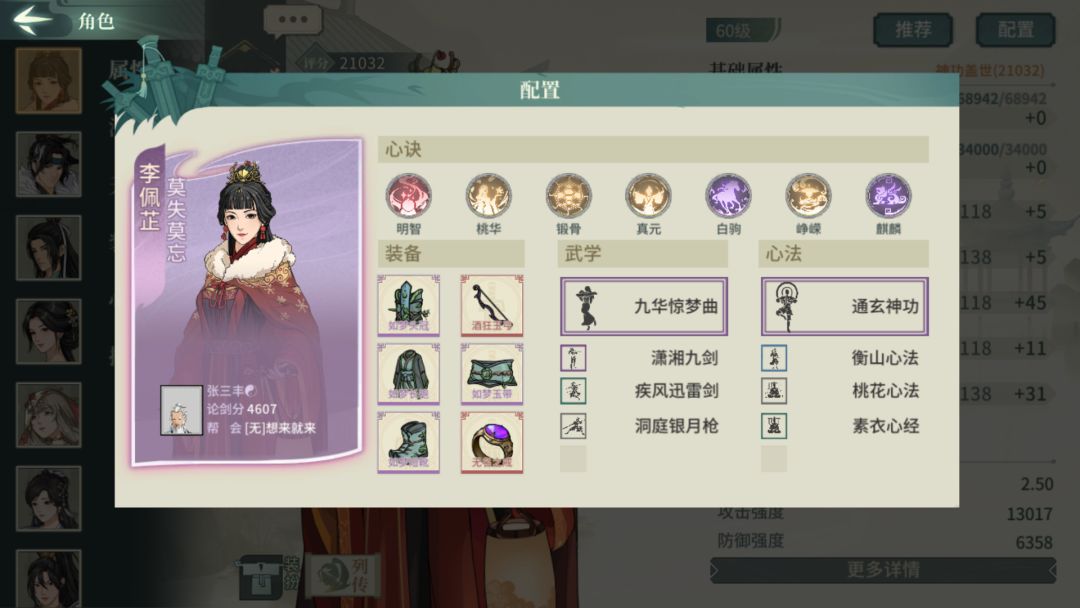
Task: Select the 真元 mantra icon
Action: (x=648, y=196)
